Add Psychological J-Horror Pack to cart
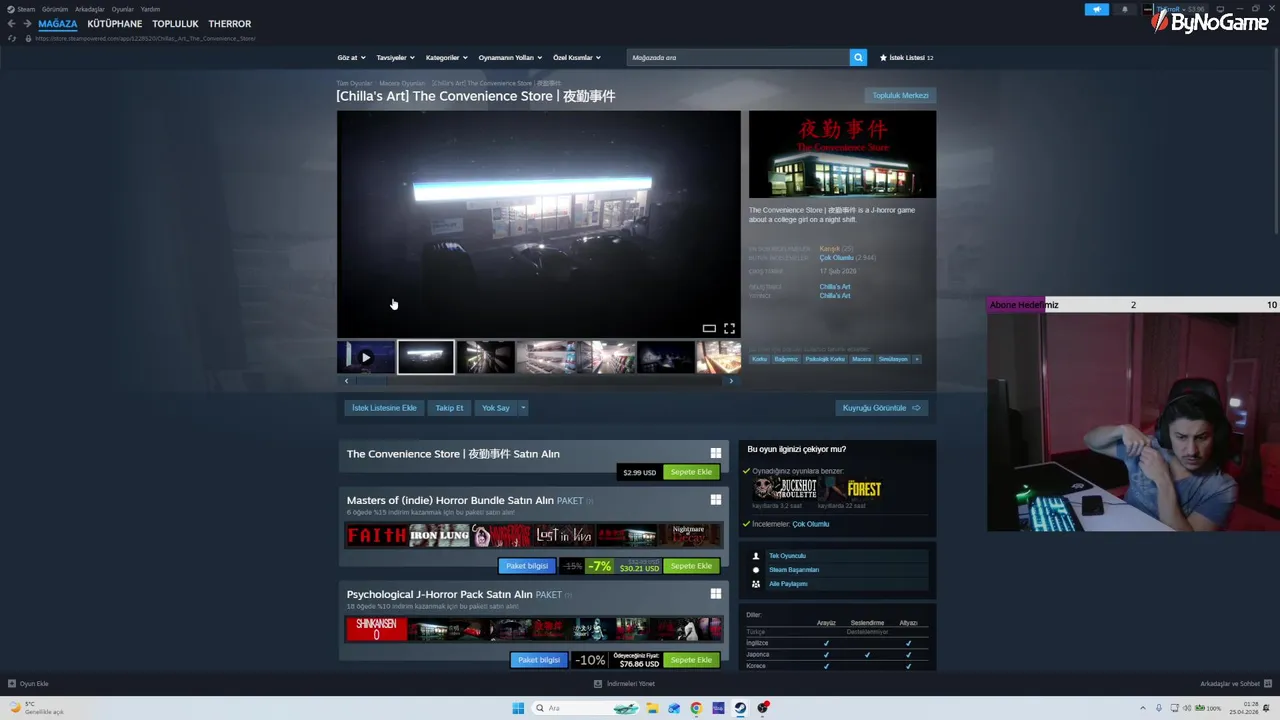 coord(691,660)
